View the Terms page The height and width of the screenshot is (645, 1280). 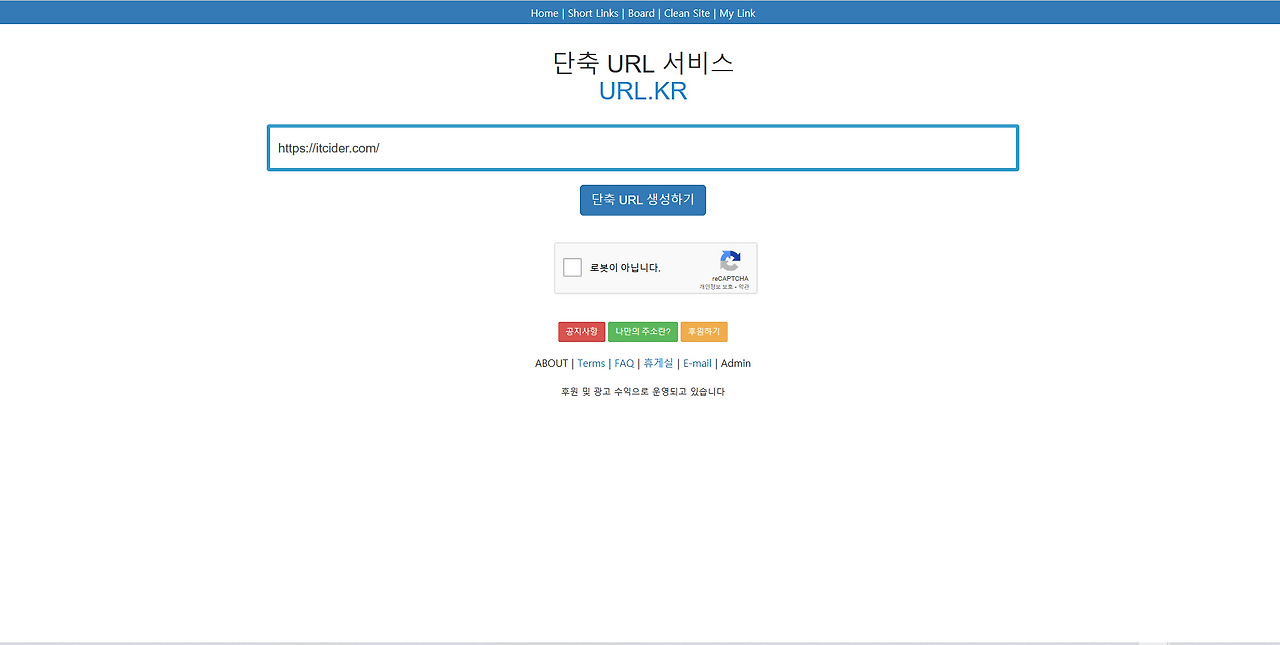point(590,363)
